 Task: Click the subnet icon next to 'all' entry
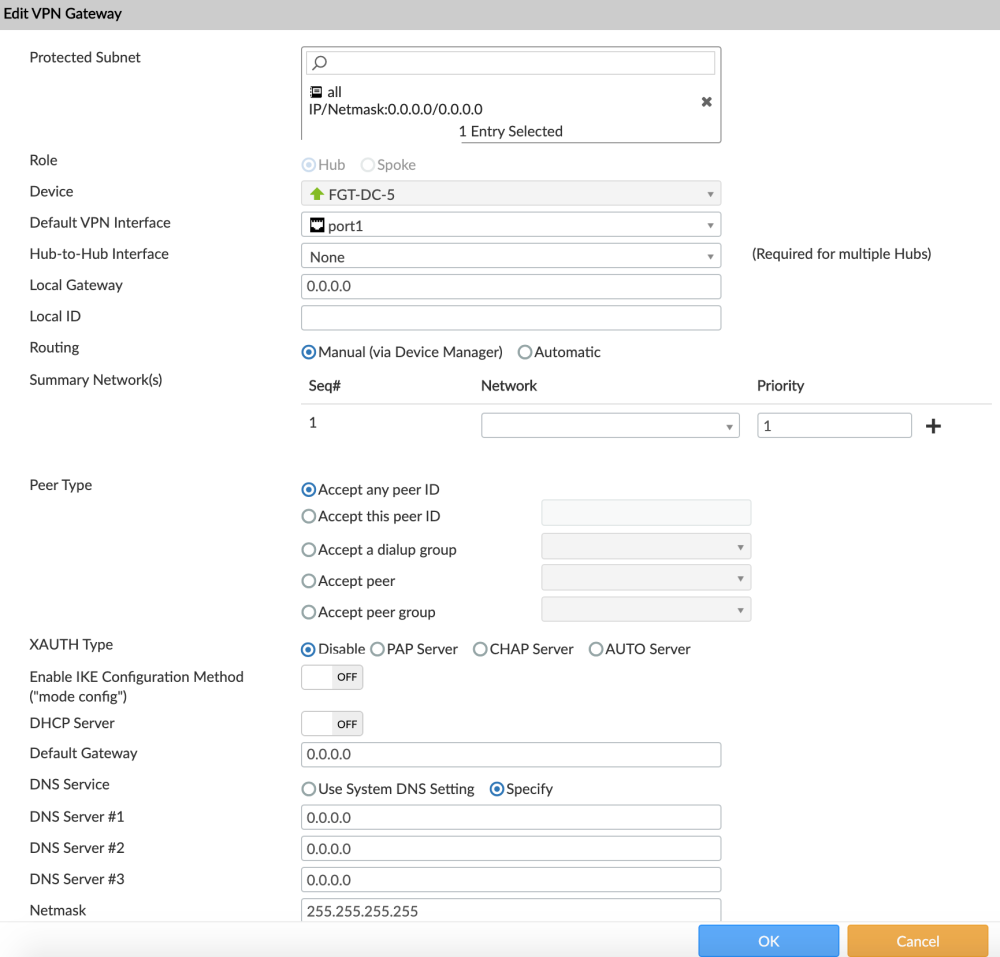(314, 91)
